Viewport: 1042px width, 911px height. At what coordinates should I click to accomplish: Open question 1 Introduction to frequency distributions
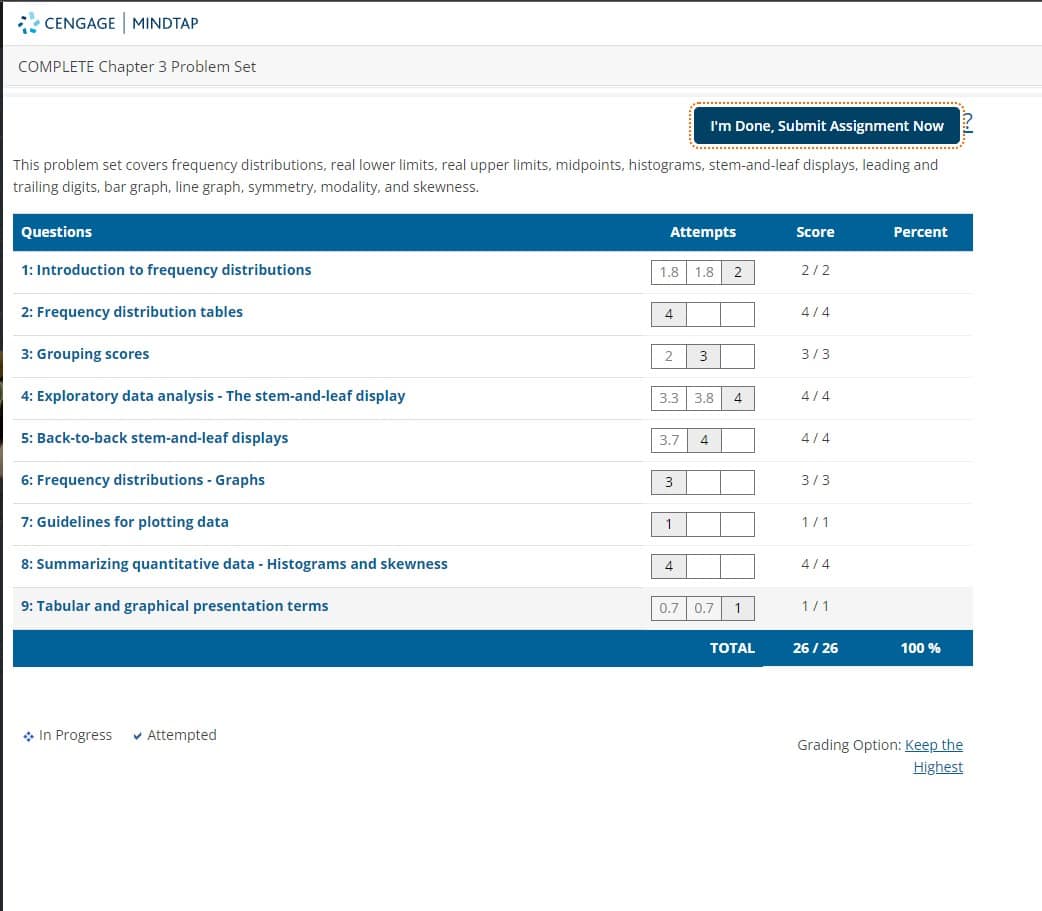(166, 269)
